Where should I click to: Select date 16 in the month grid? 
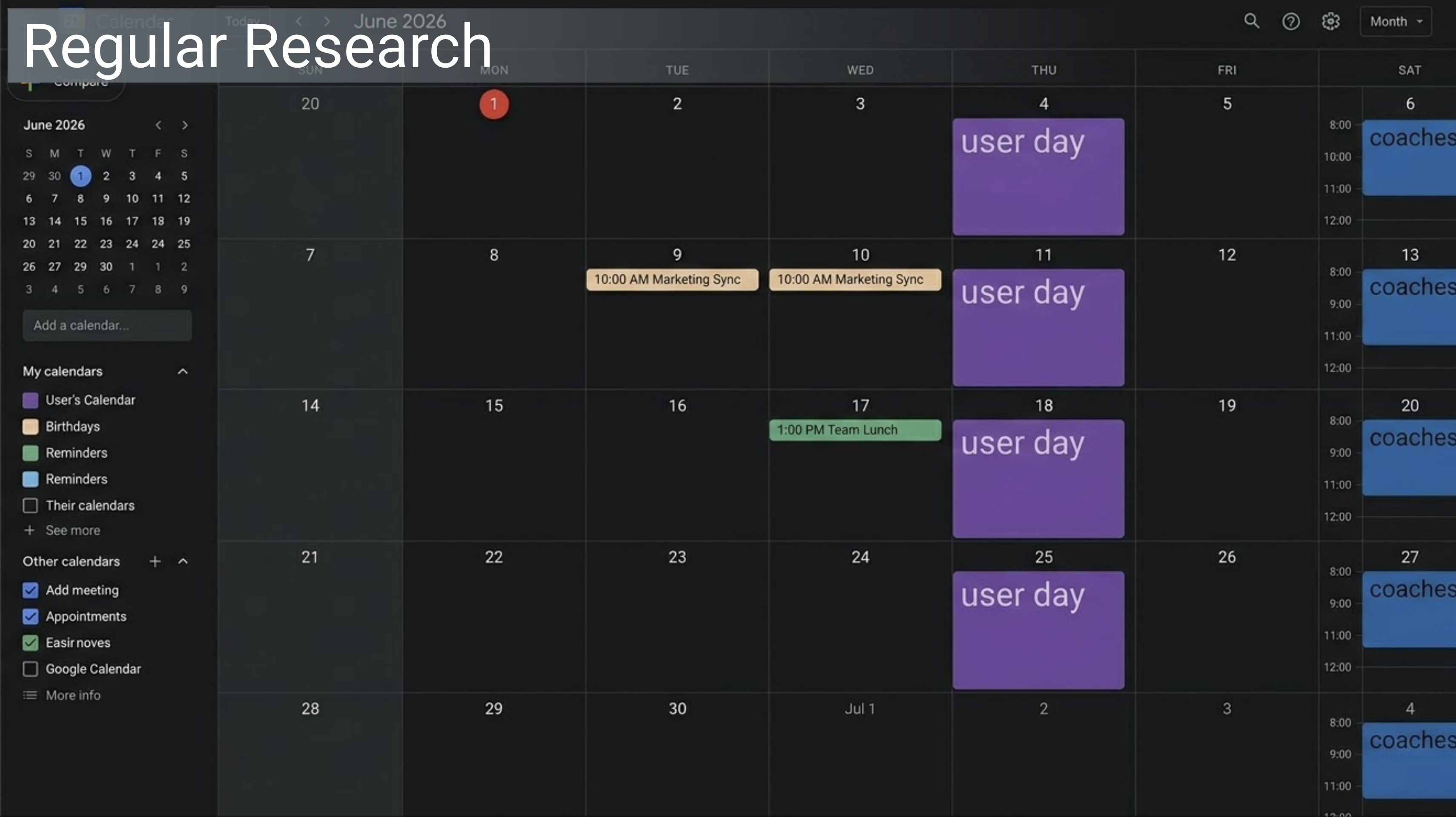point(677,406)
